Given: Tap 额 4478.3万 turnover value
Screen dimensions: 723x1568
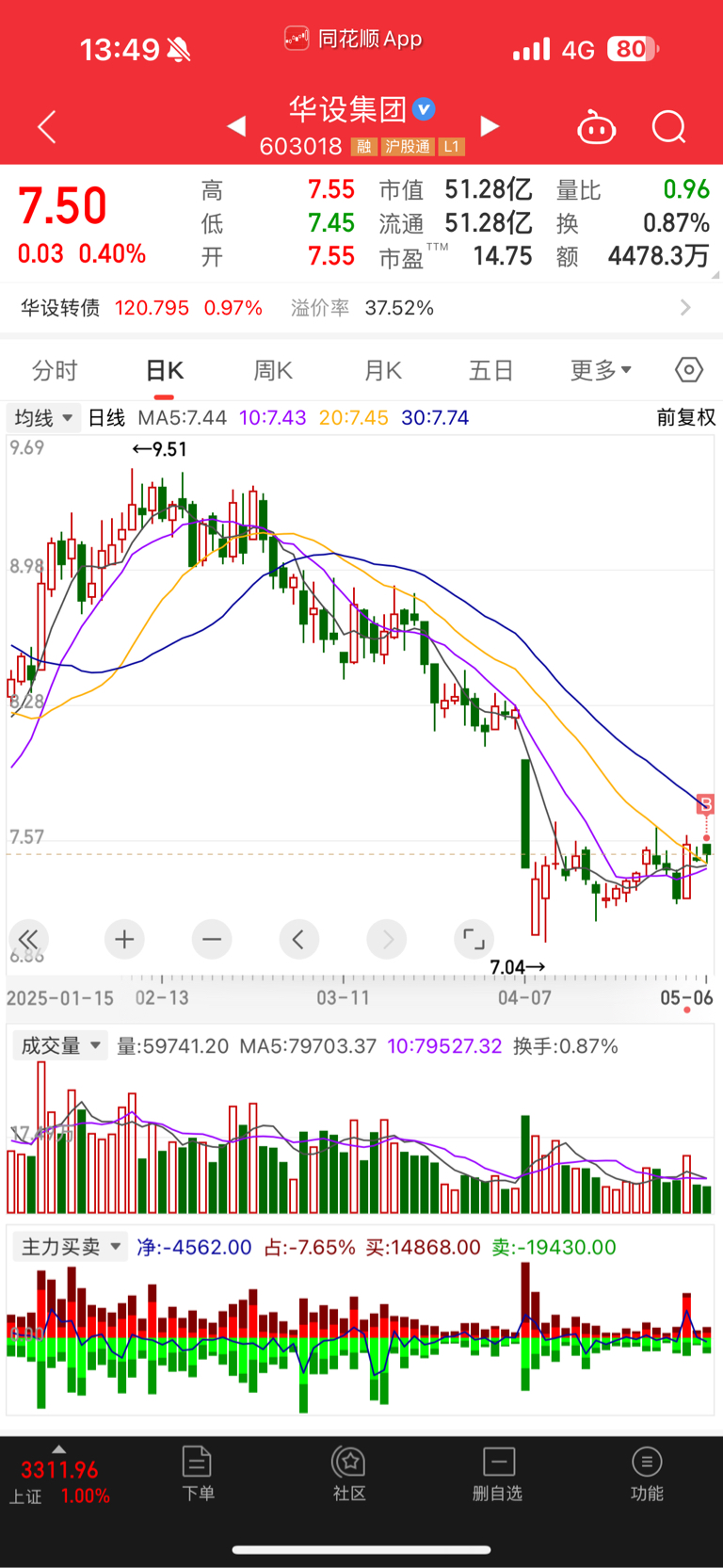Looking at the screenshot, I should [659, 256].
